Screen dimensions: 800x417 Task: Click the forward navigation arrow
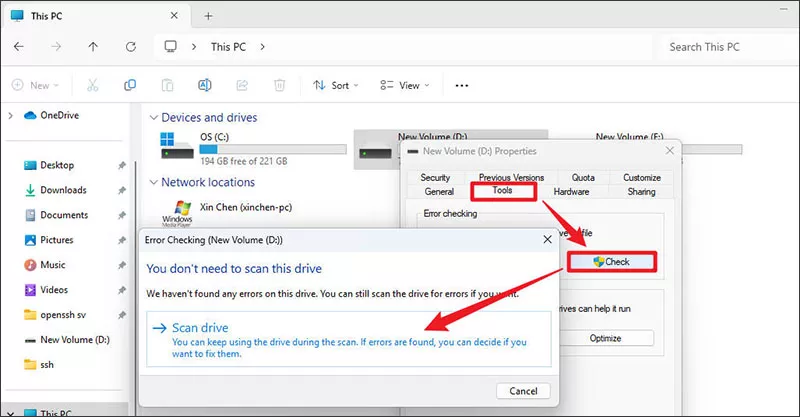click(x=56, y=46)
